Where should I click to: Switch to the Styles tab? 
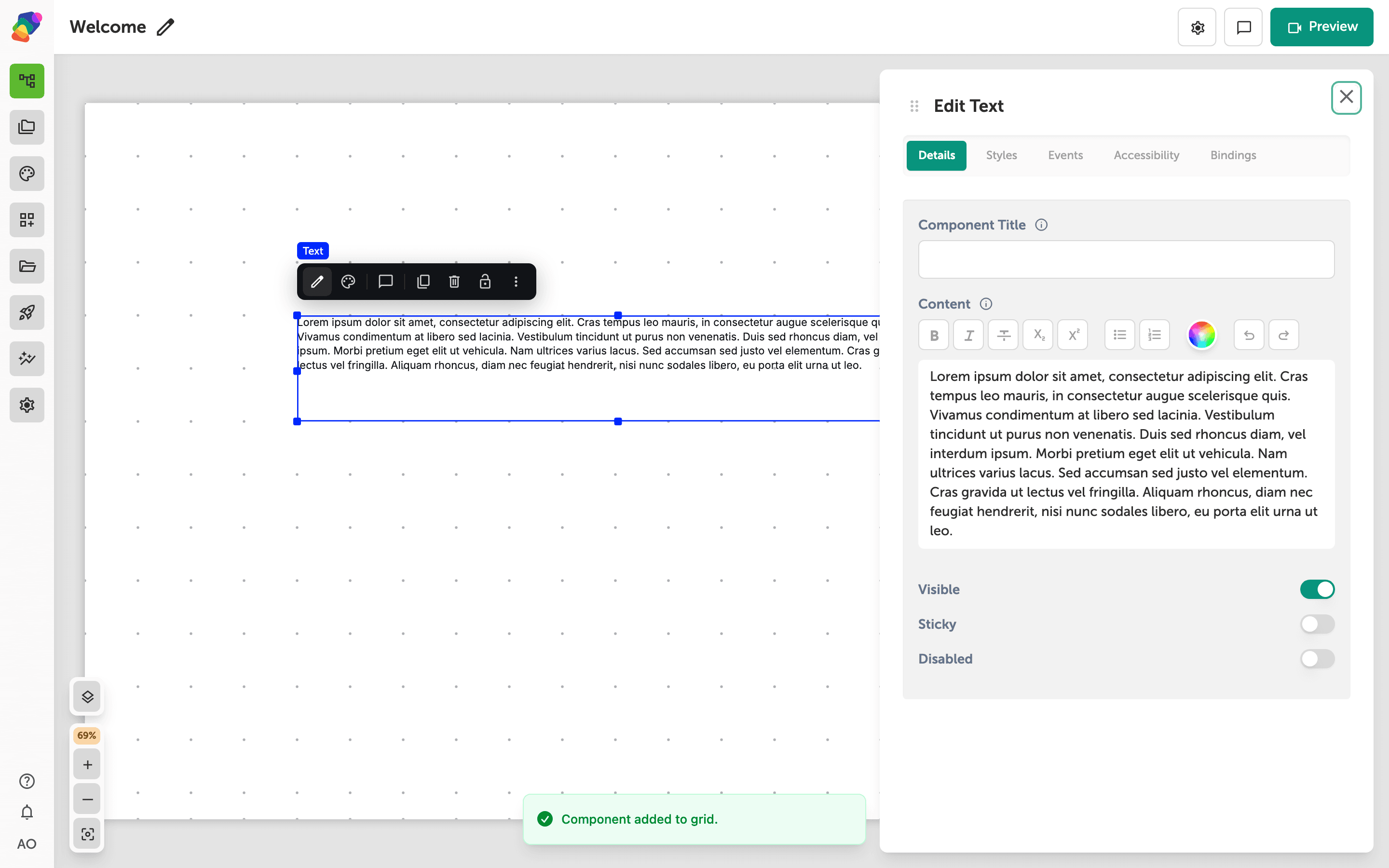[x=1002, y=155]
